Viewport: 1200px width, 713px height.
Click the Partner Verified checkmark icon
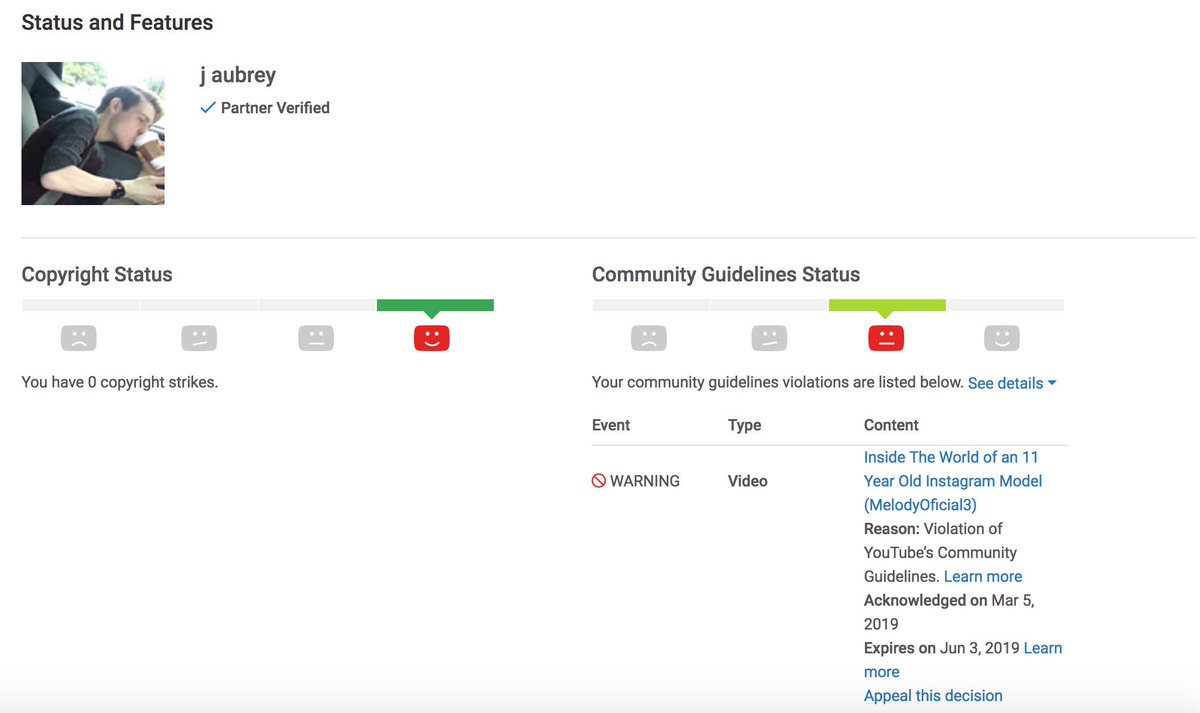208,108
